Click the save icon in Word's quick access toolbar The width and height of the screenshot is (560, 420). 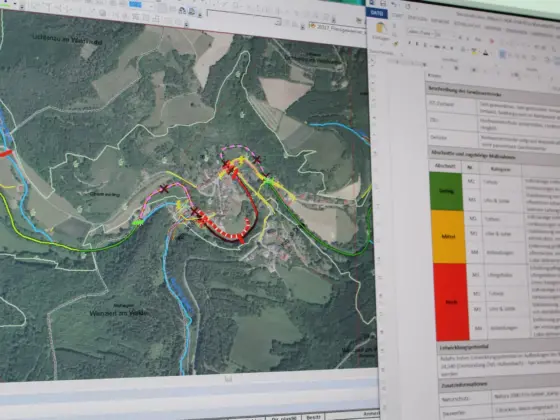tap(382, 4)
